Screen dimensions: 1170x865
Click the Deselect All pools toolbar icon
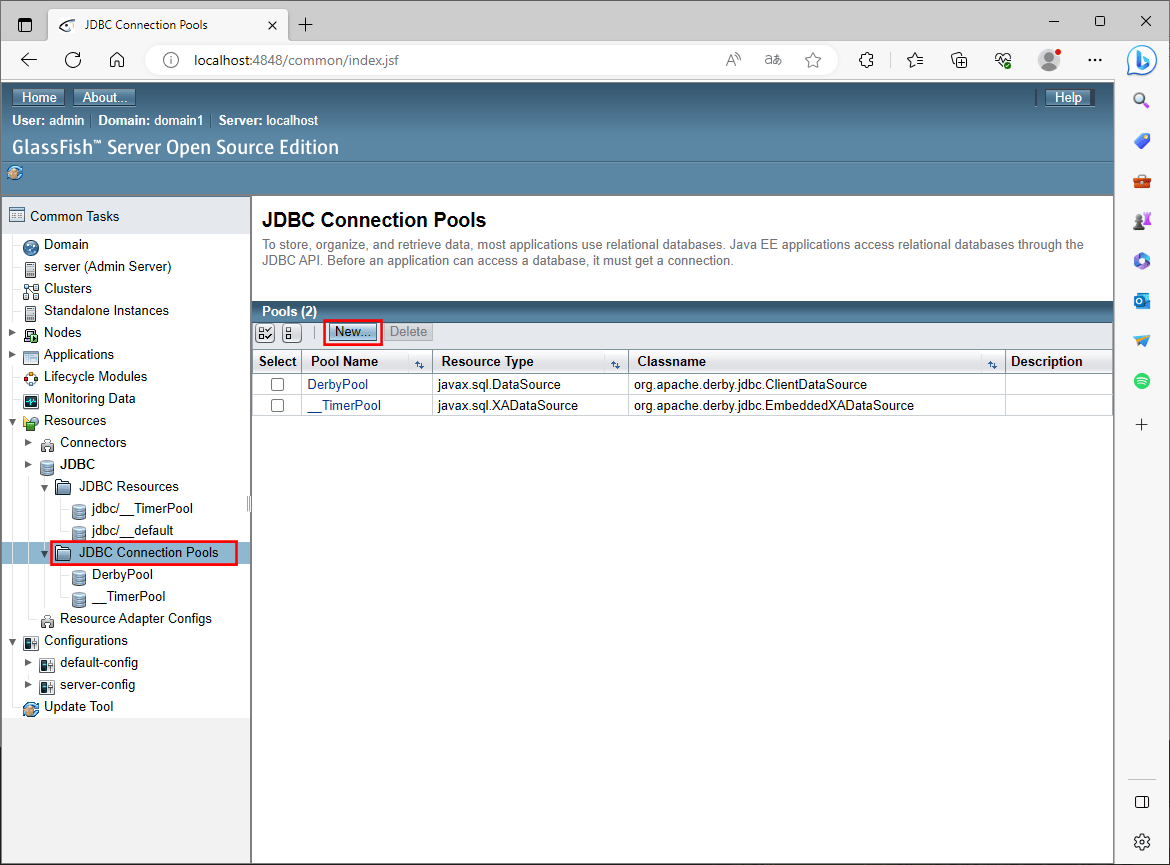(x=291, y=333)
